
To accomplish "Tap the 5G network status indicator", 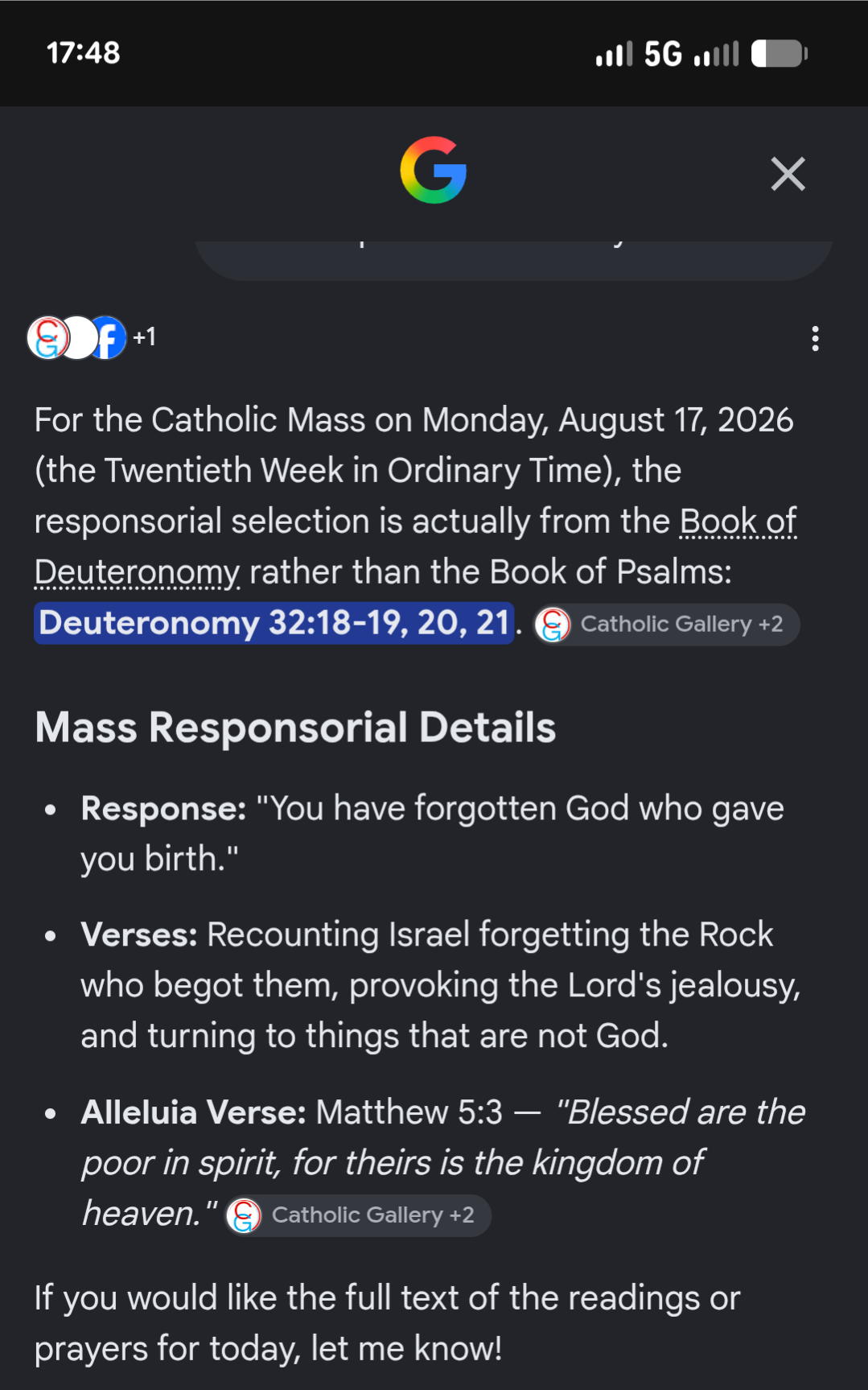I will [663, 54].
